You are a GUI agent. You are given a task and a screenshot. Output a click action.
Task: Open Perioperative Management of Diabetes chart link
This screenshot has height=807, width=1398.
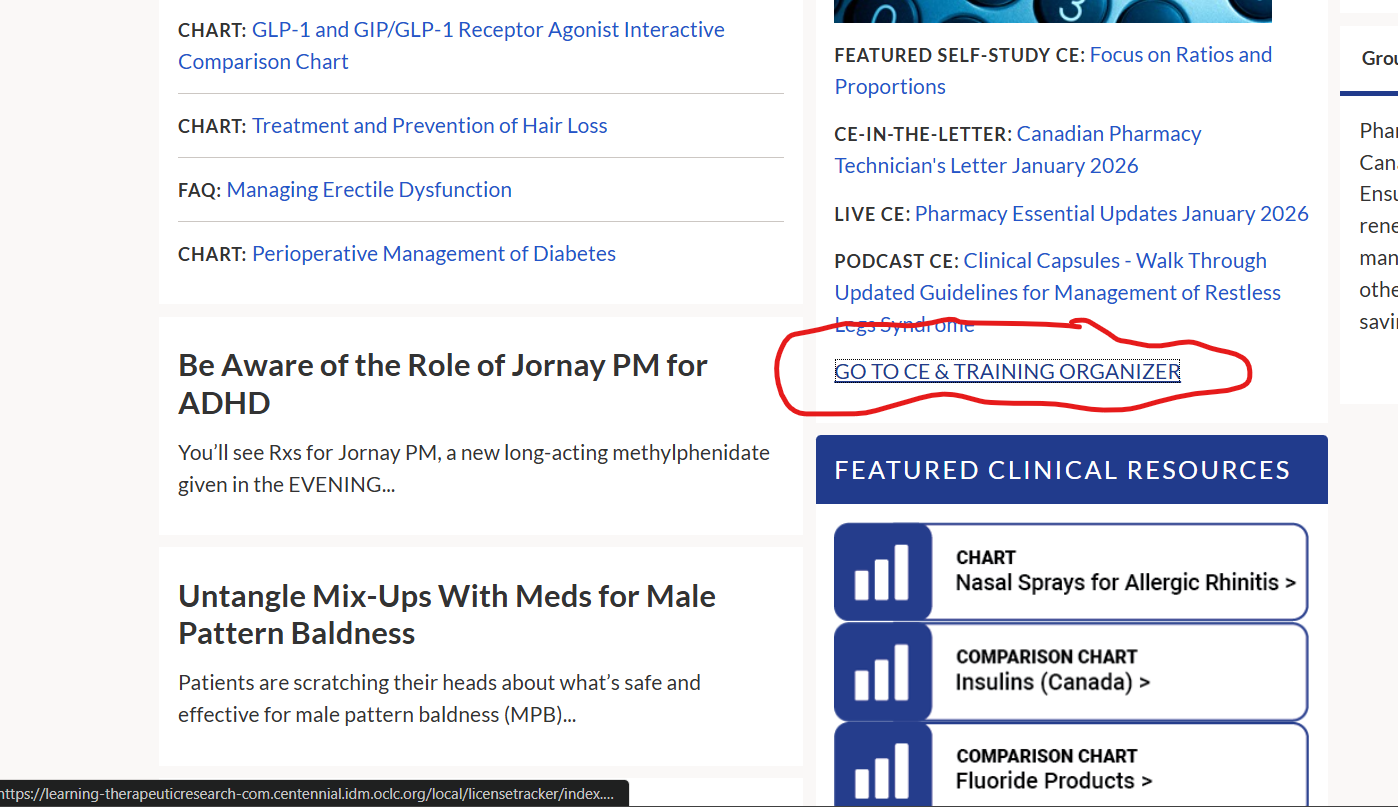[433, 254]
